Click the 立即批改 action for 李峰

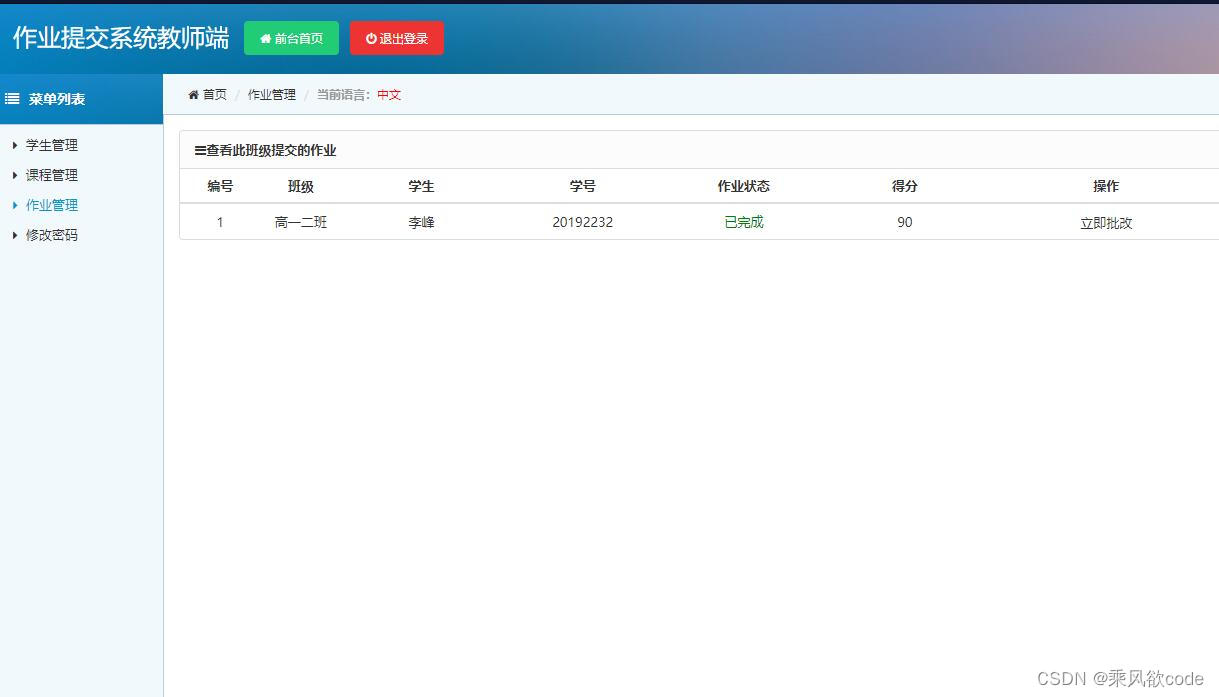click(x=1106, y=222)
